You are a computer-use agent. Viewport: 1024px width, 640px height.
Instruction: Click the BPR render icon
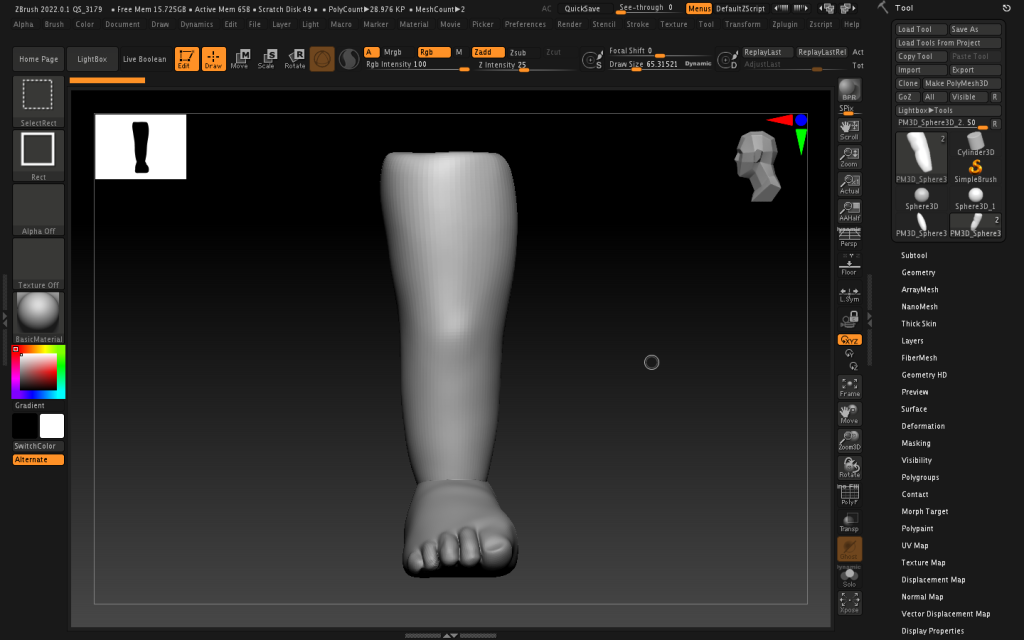pyautogui.click(x=849, y=92)
